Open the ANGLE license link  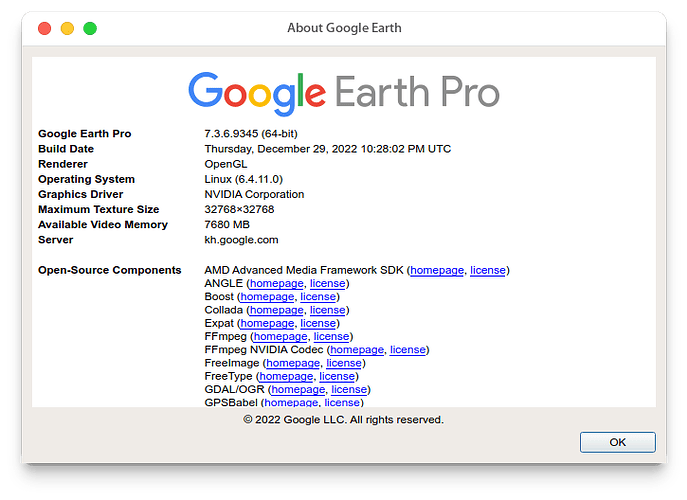[x=327, y=284]
